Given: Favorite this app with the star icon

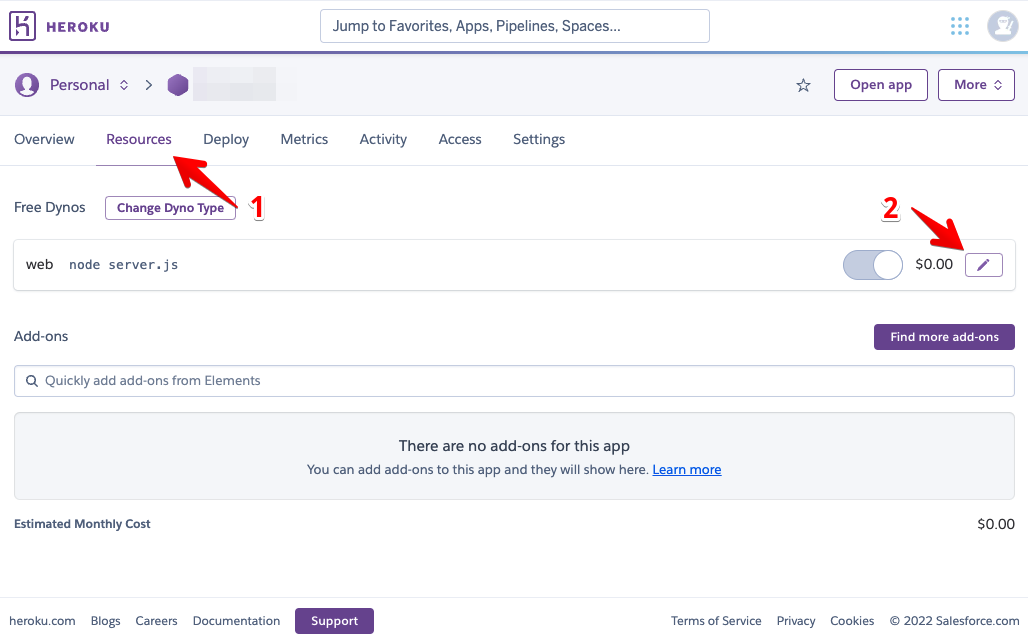Looking at the screenshot, I should click(803, 85).
